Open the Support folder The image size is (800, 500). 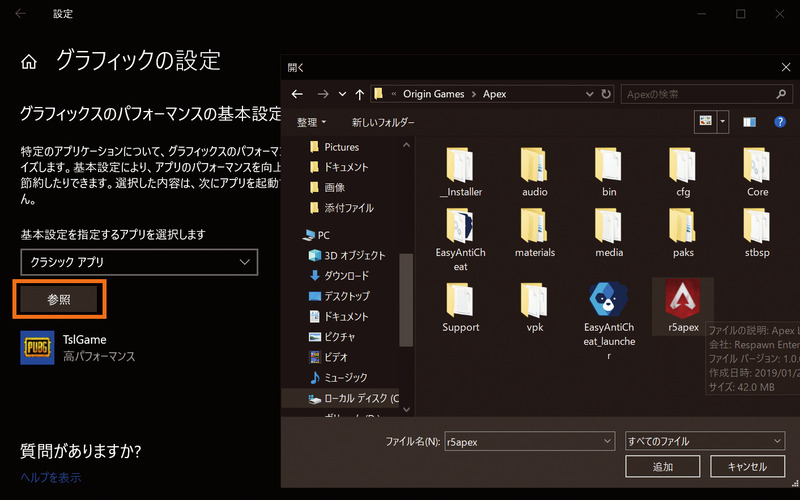click(460, 308)
